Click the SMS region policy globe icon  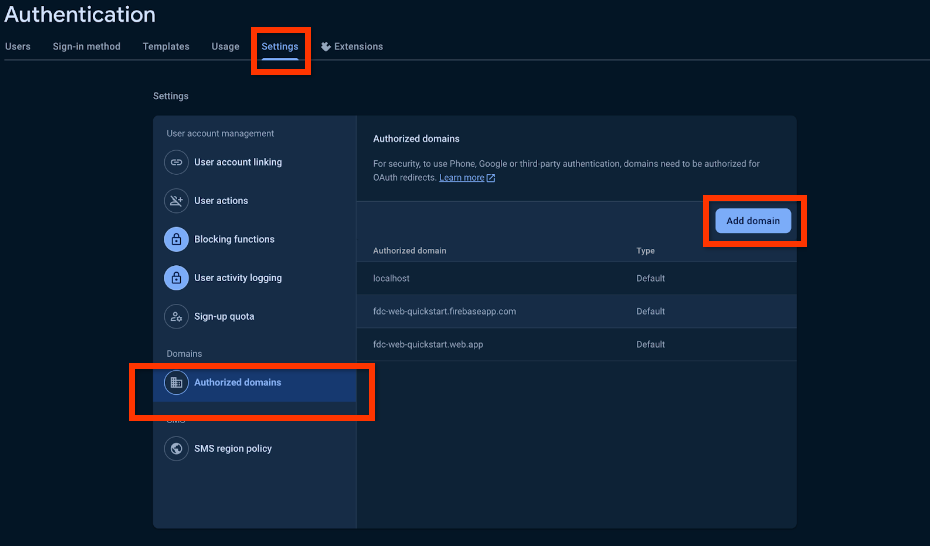(x=176, y=449)
